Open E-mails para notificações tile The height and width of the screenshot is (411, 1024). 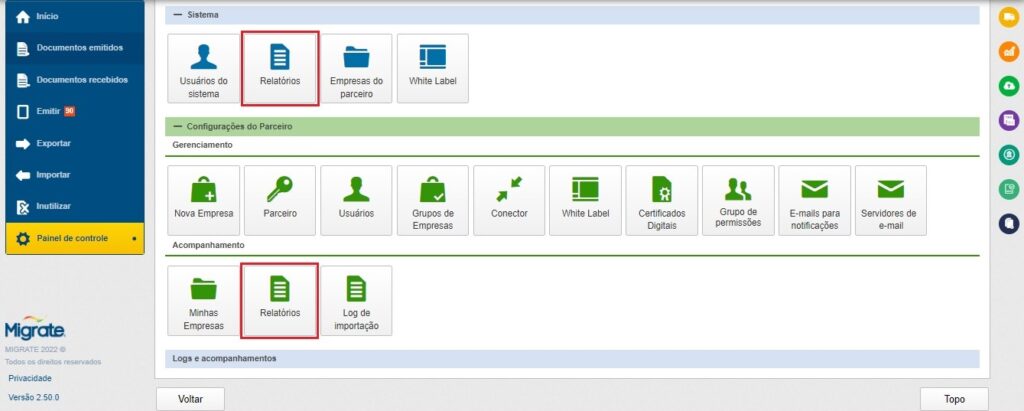[x=814, y=200]
